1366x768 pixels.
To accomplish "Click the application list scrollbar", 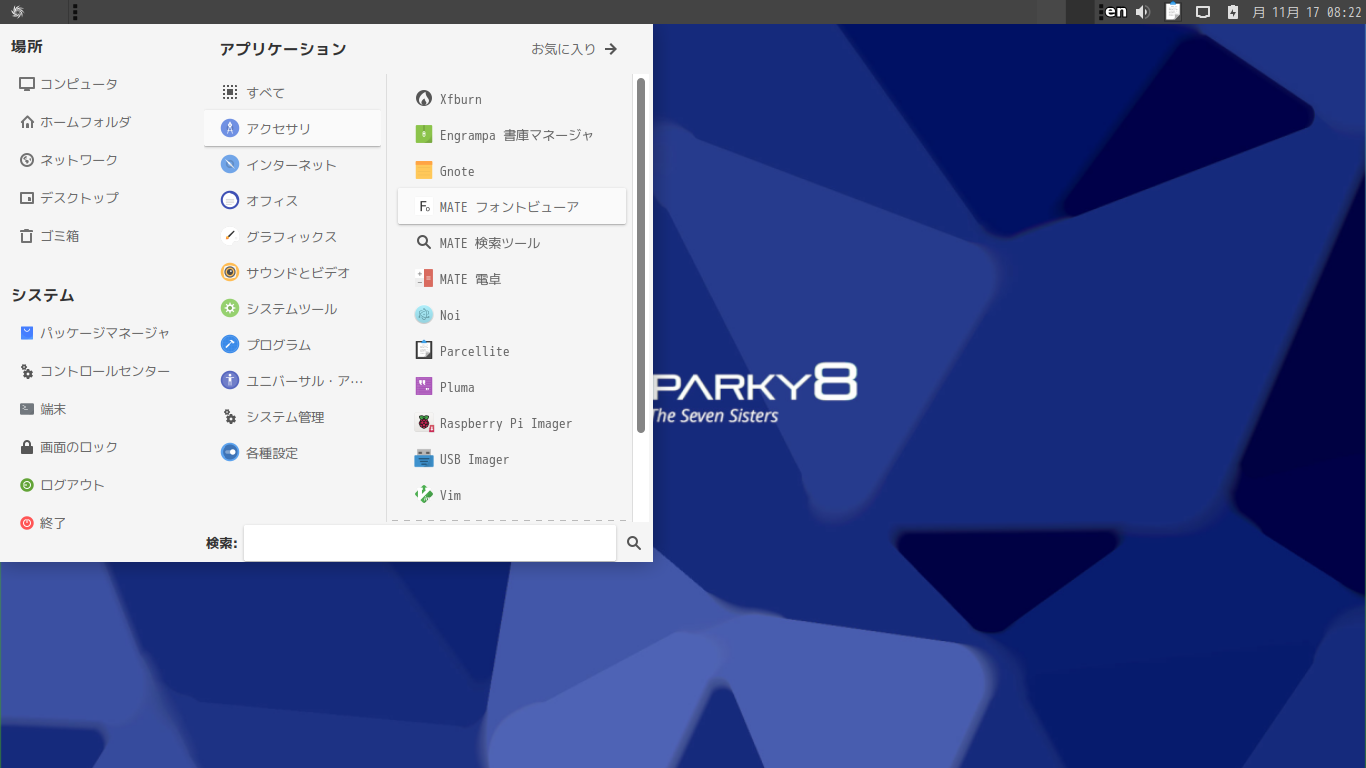I will point(640,254).
